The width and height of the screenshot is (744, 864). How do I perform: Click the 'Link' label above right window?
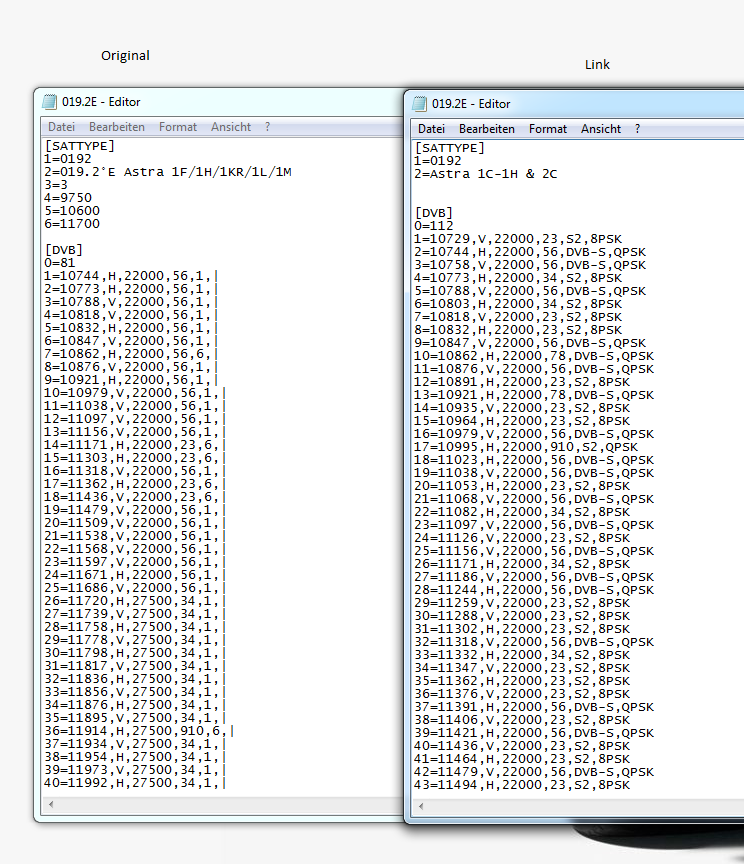click(x=597, y=64)
